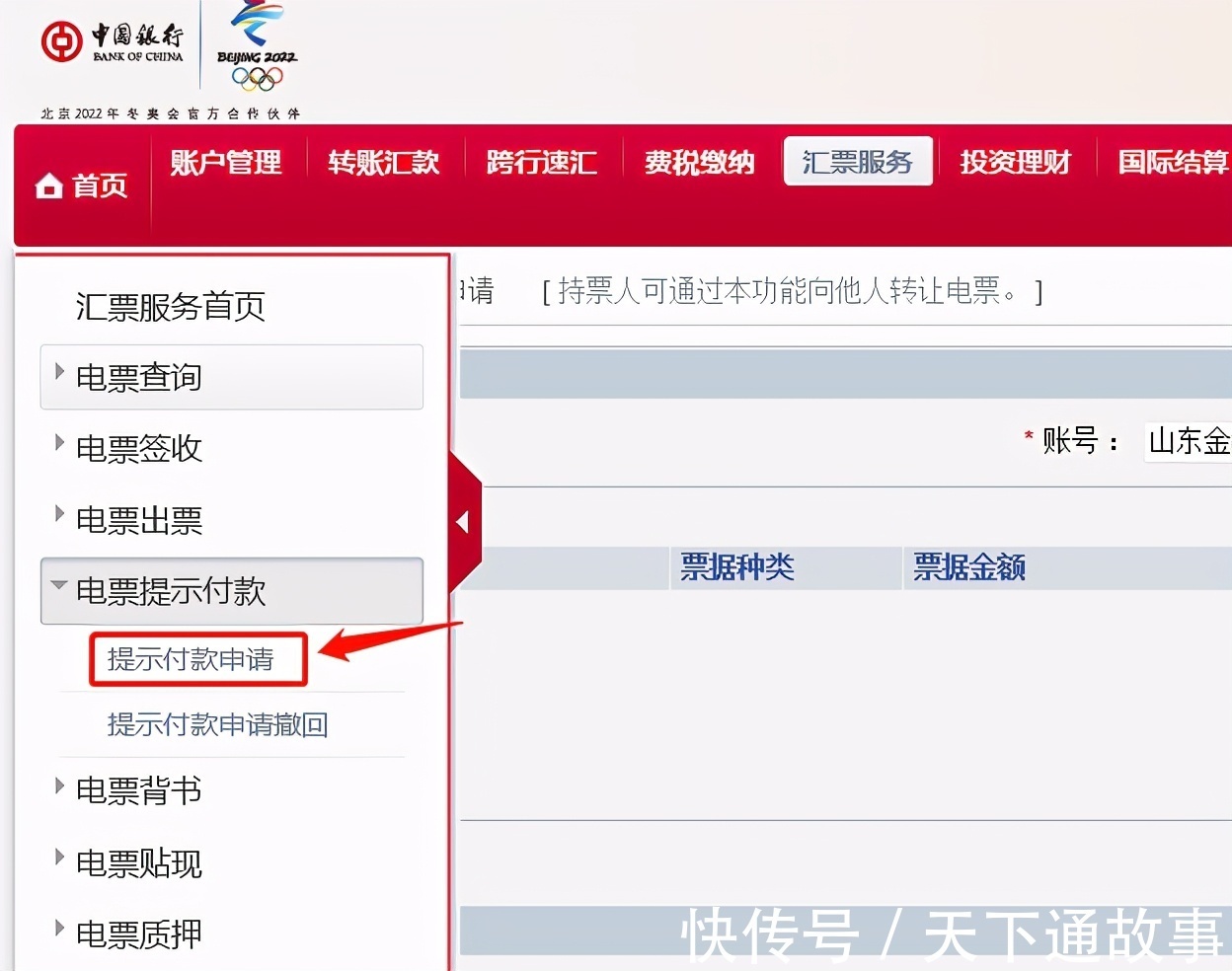Viewport: 1232px width, 971px height.
Task: Select the 电票签收 sidebar item
Action: [x=138, y=449]
